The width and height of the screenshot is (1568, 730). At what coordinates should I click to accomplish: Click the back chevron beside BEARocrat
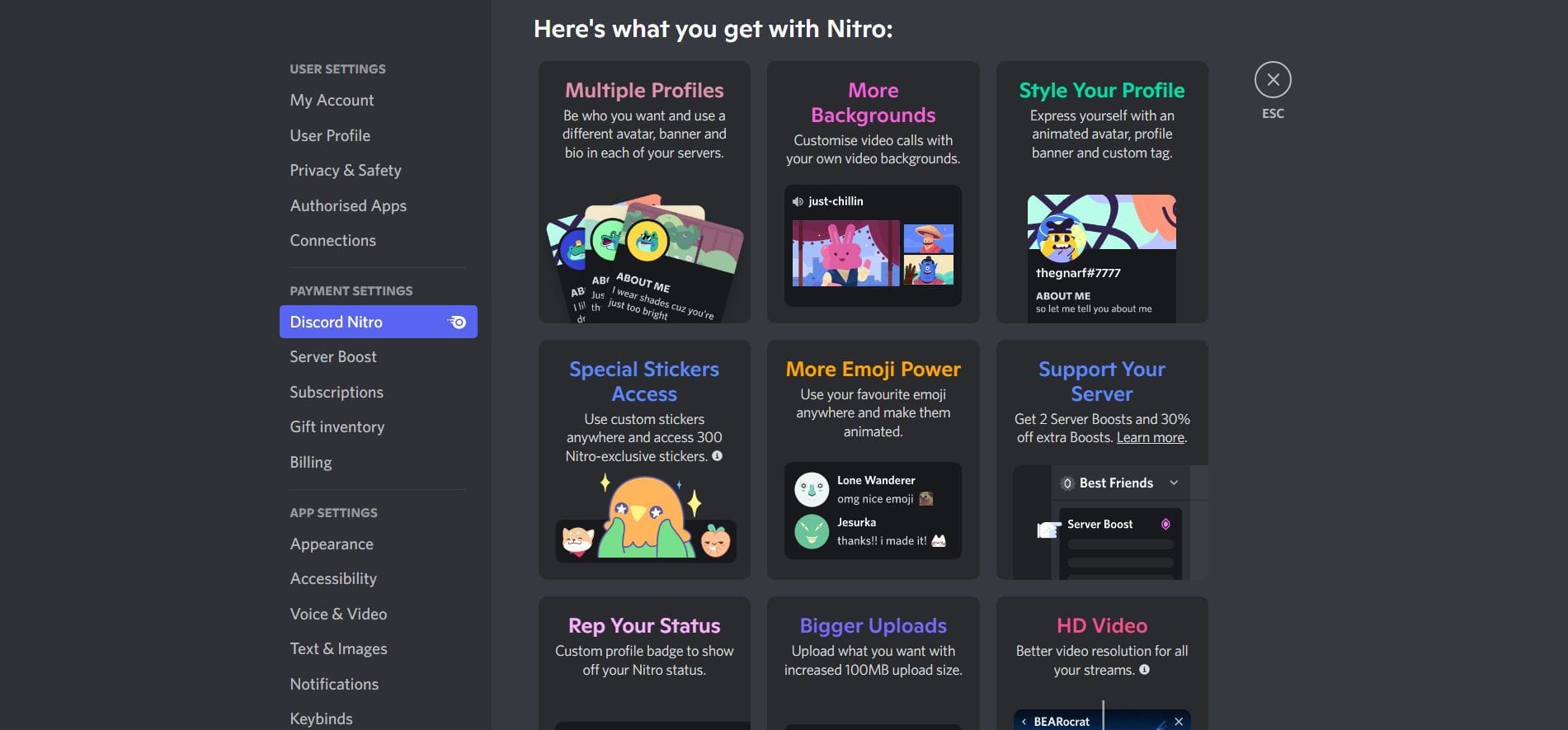(1024, 722)
